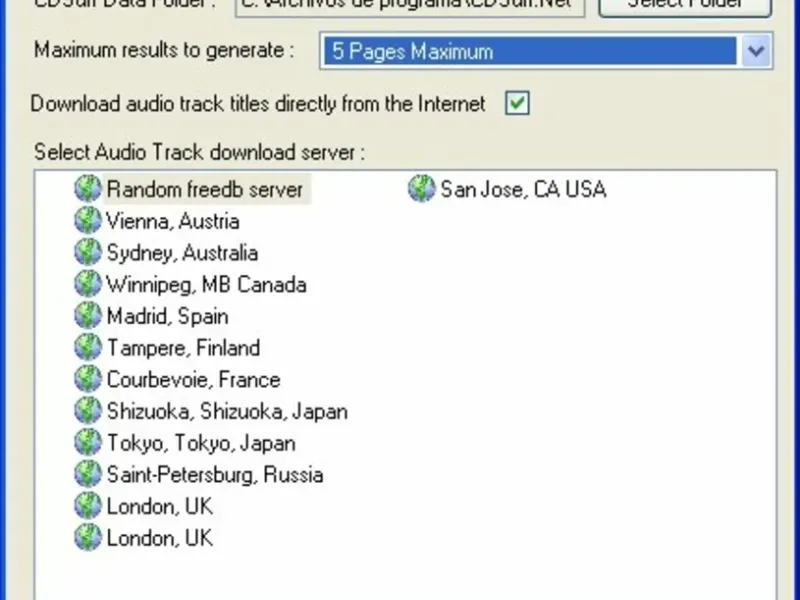This screenshot has height=600, width=800.
Task: Click the globe icon next to Sydney, Australia
Action: [x=88, y=252]
